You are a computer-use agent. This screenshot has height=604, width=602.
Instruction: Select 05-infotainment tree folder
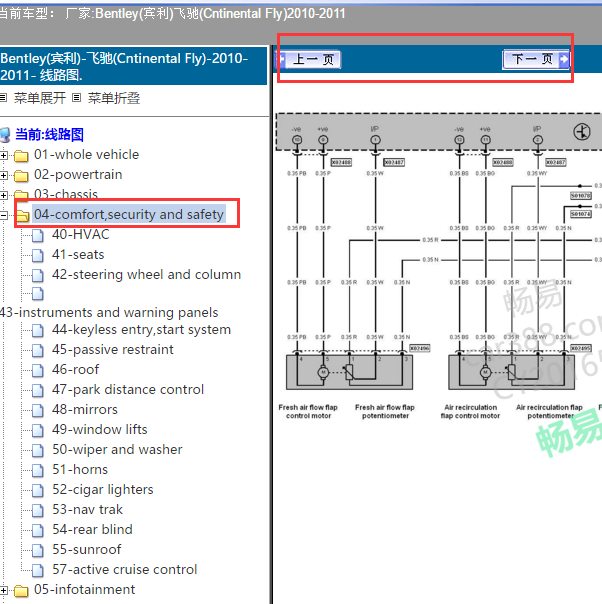click(x=84, y=589)
